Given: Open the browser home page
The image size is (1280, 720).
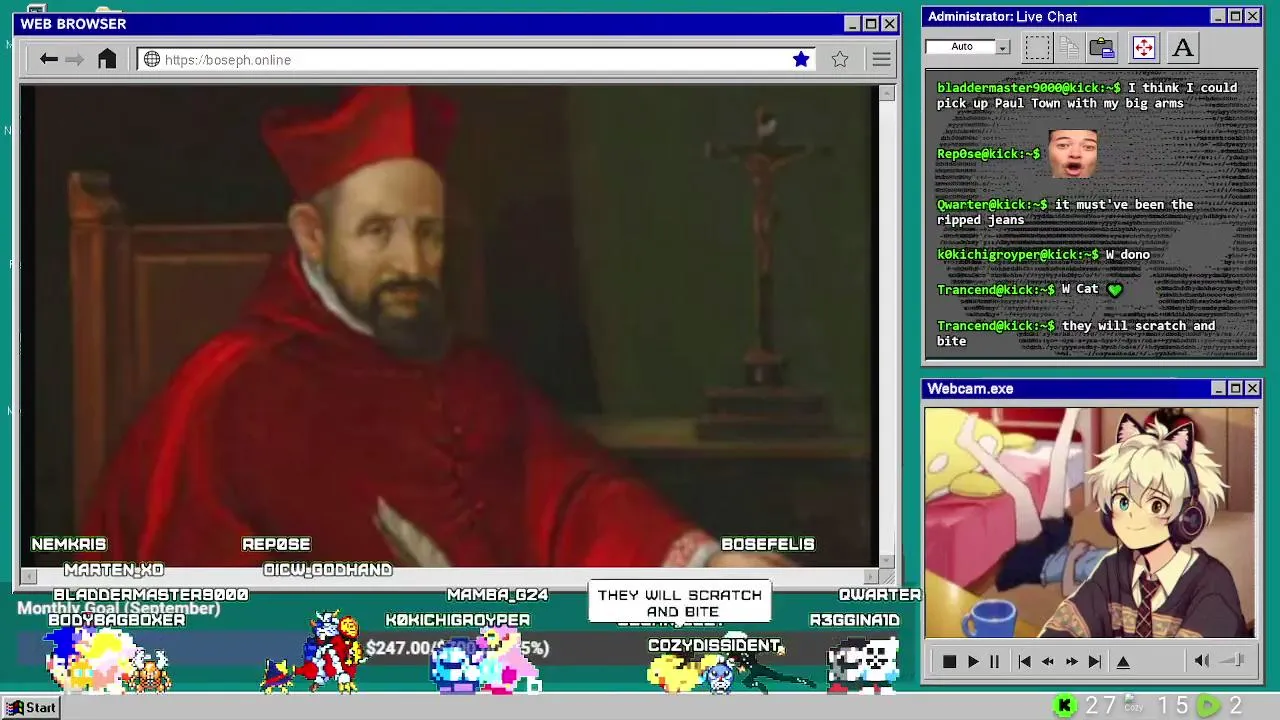Looking at the screenshot, I should pyautogui.click(x=107, y=59).
